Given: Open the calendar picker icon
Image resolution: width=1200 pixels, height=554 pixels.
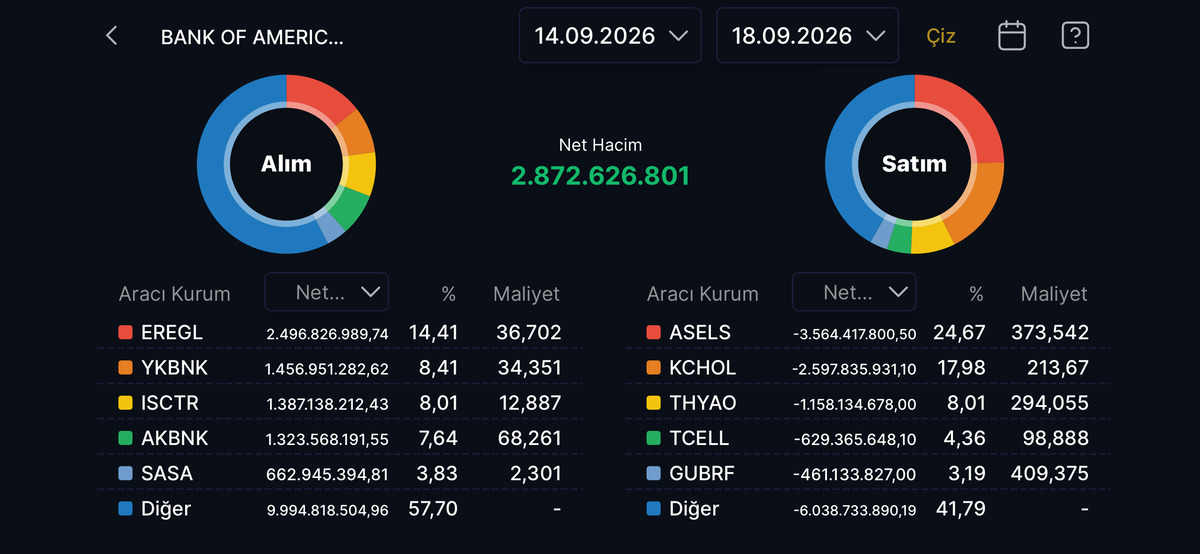Looking at the screenshot, I should pyautogui.click(x=1012, y=36).
